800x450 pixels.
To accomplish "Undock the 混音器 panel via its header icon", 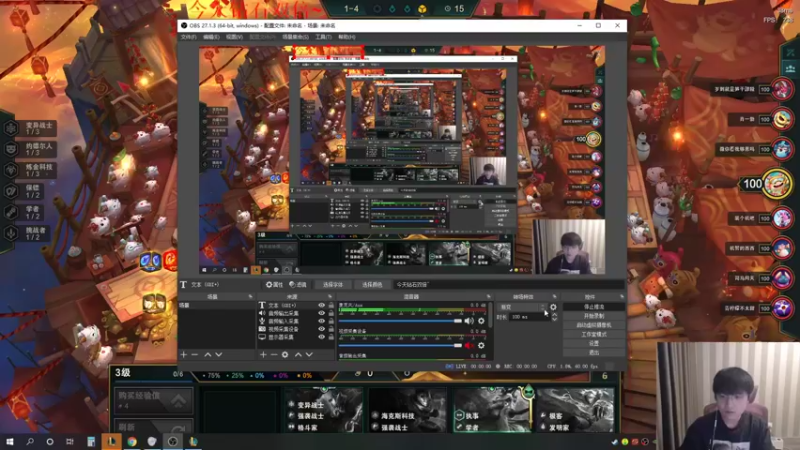I will pos(489,296).
